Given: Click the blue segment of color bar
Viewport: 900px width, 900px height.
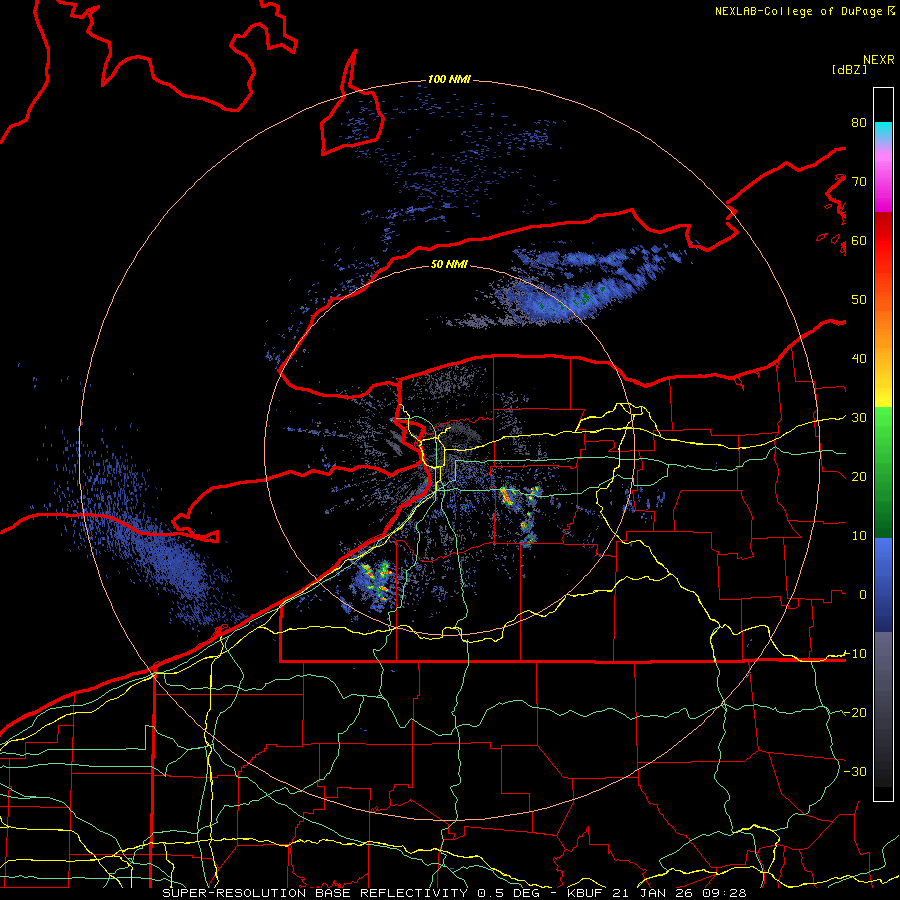Looking at the screenshot, I should tap(883, 584).
